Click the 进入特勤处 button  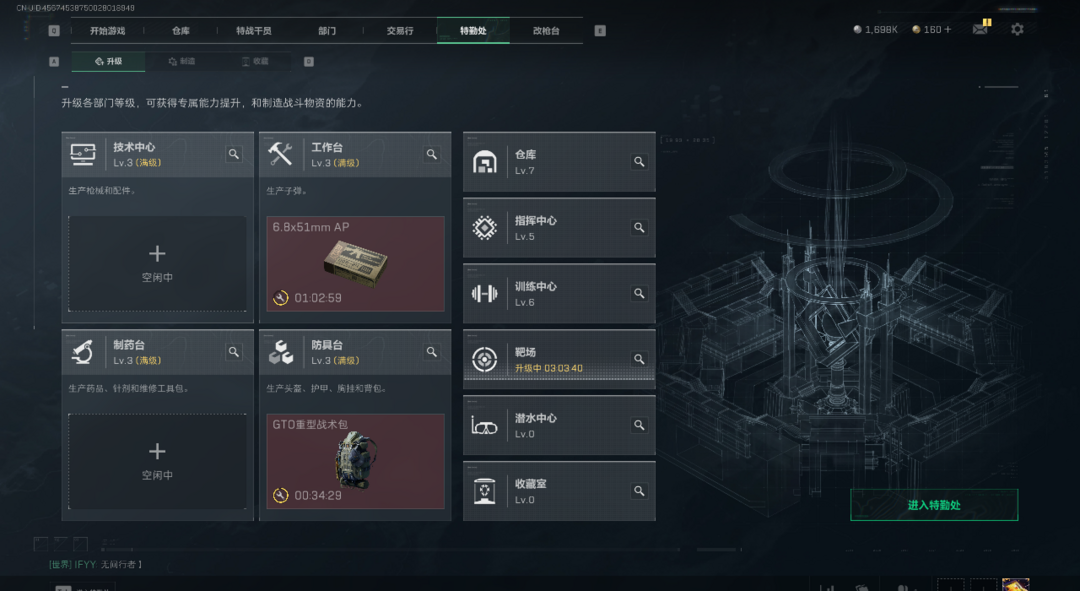tap(934, 505)
